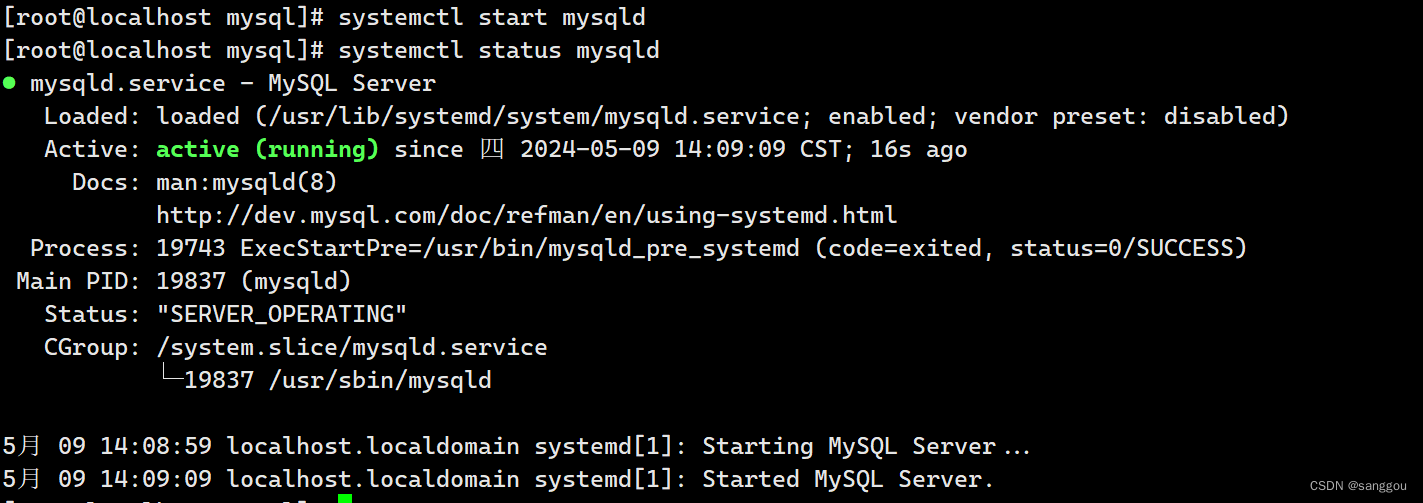
Task: Click the green terminal cursor block
Action: pyautogui.click(x=345, y=498)
